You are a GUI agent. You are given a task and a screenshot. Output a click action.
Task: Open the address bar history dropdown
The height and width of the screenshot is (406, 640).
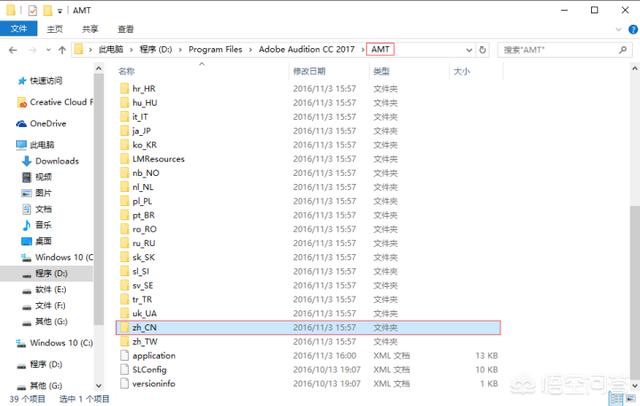click(x=467, y=49)
